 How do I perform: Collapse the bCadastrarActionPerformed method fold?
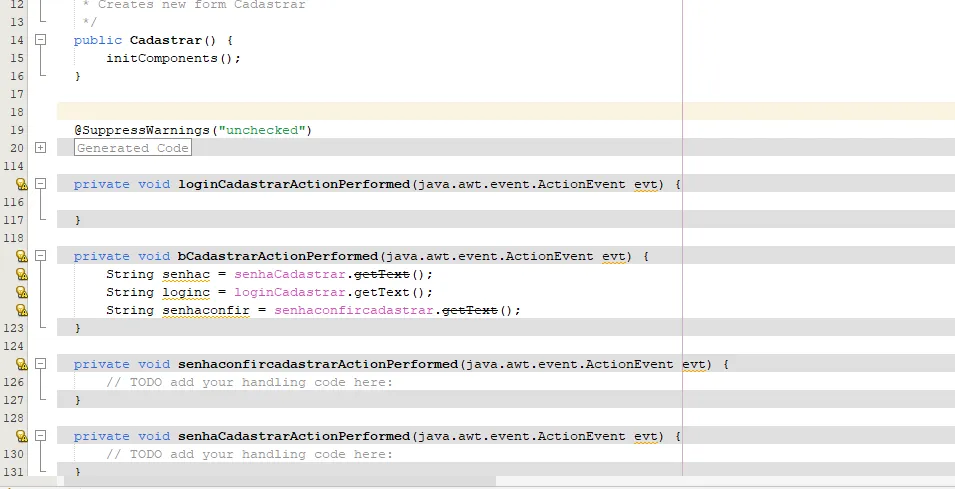coord(40,255)
